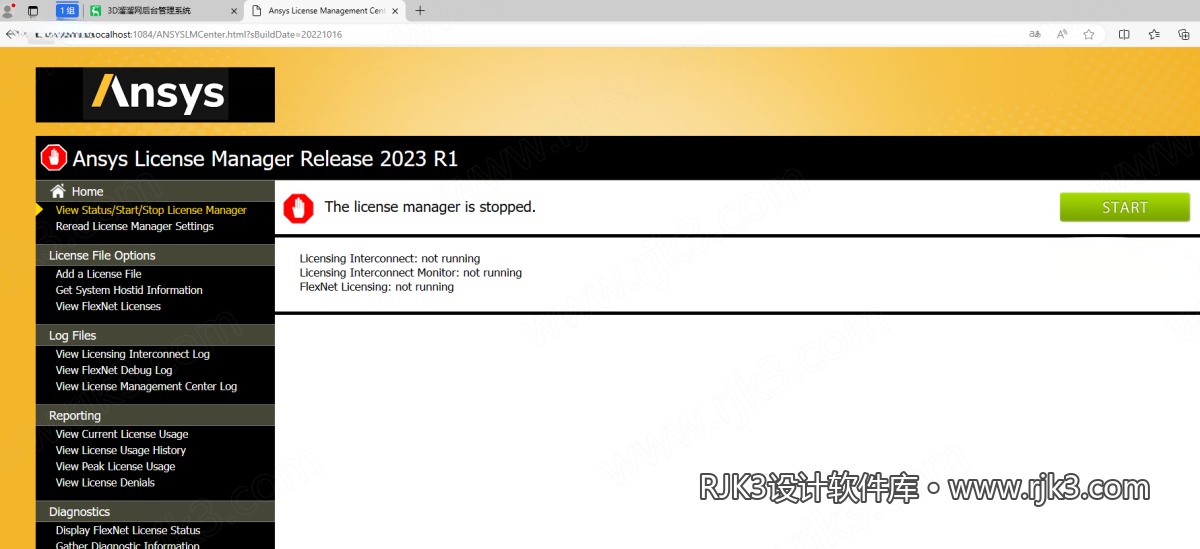
Task: Open View License Usage History
Action: [121, 450]
